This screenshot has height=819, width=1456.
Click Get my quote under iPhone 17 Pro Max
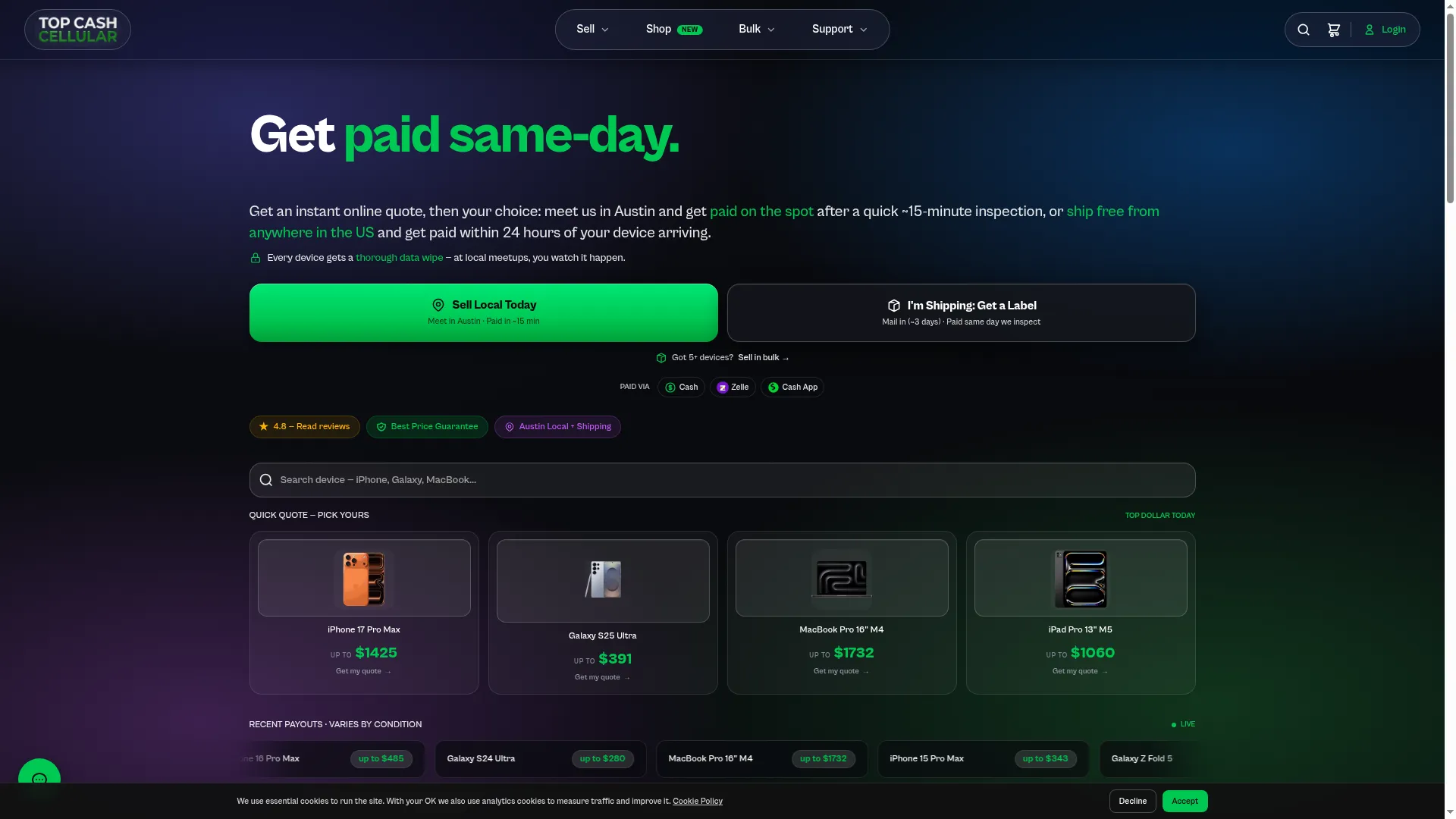pos(364,671)
